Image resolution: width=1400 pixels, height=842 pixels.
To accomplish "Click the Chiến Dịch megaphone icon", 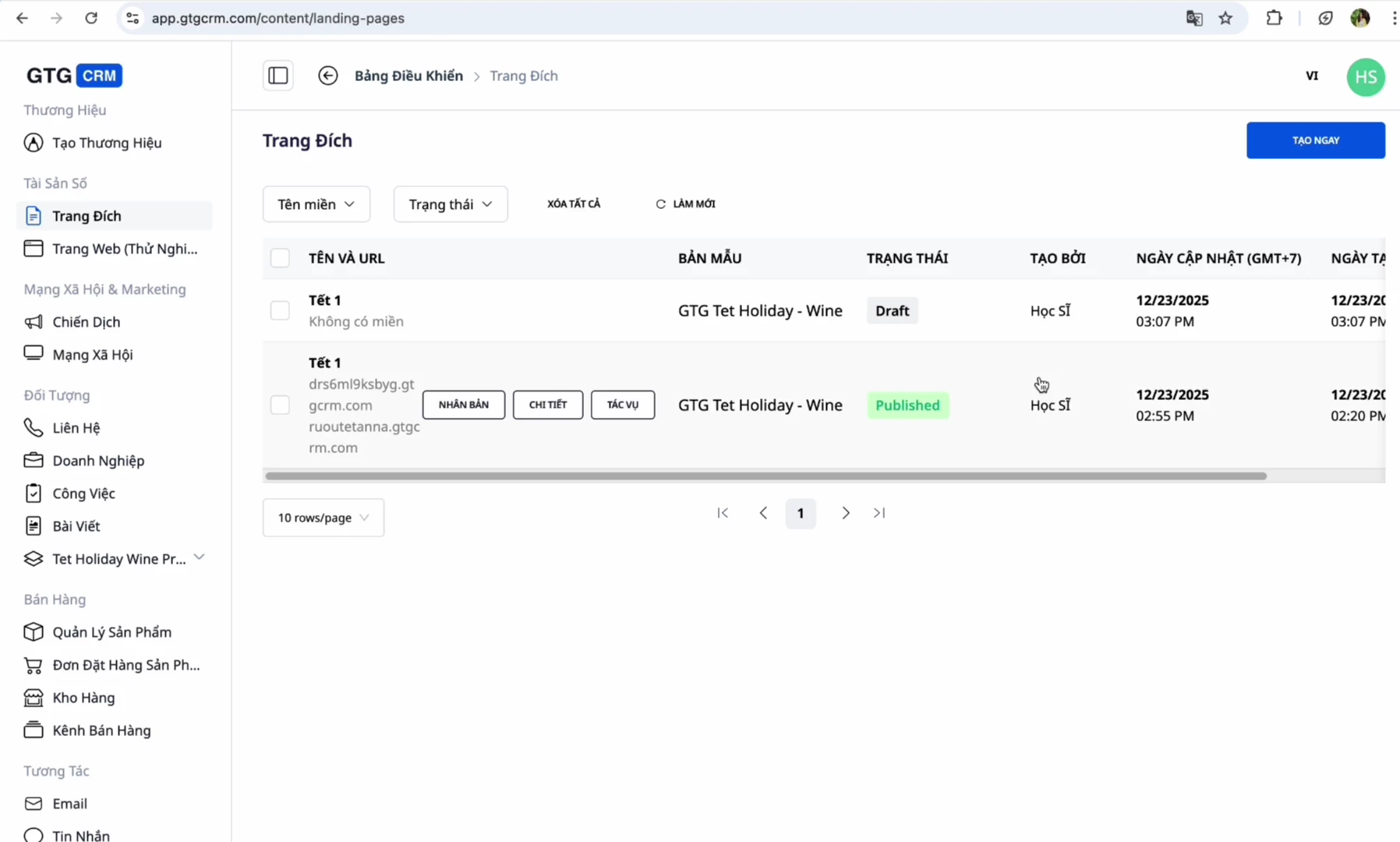I will pos(34,322).
